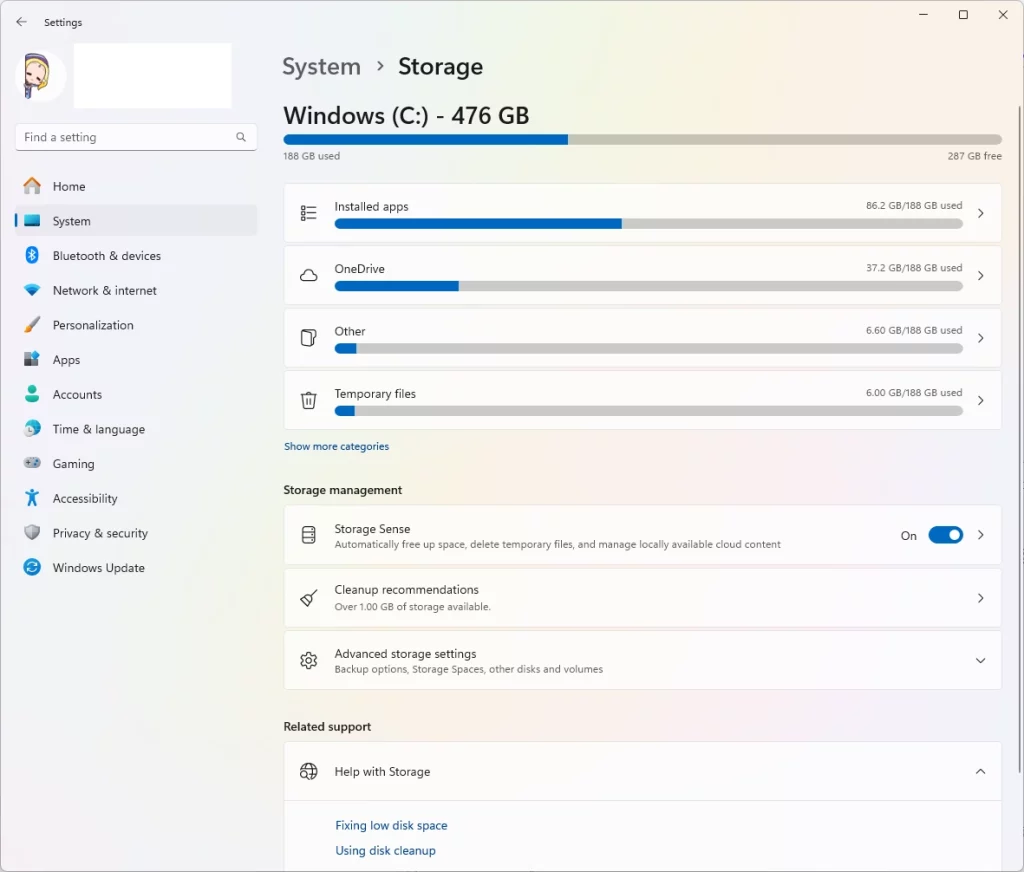Maximize the Settings window
The image size is (1024, 872).
pos(963,15)
